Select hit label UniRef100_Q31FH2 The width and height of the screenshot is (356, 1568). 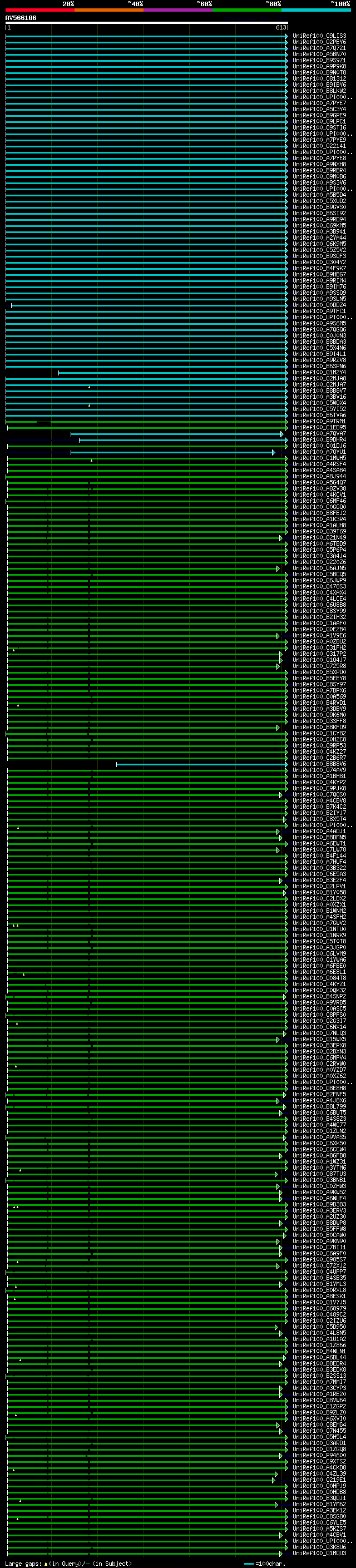point(319,648)
